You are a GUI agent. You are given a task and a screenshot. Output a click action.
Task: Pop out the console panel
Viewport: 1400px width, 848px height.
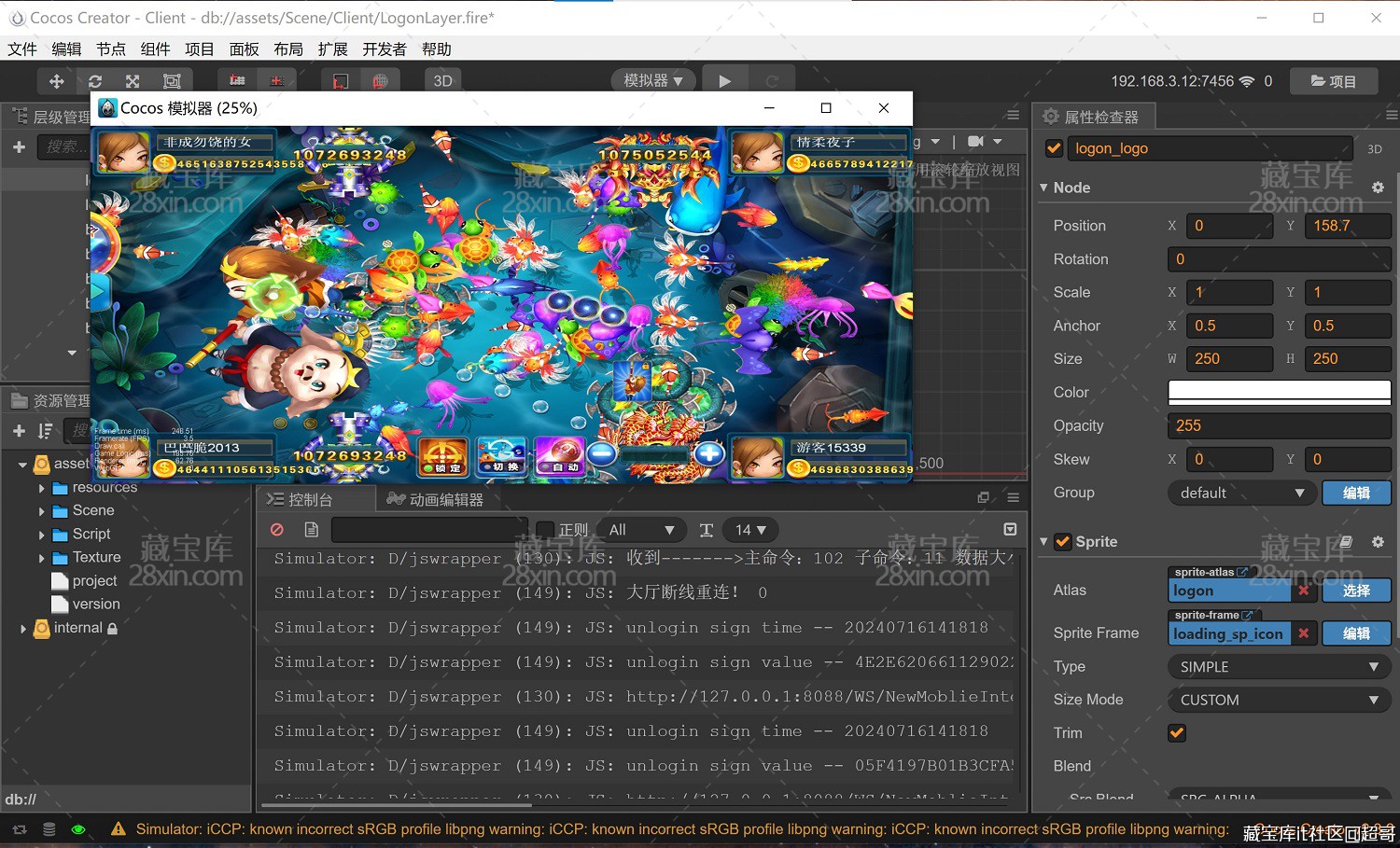pyautogui.click(x=983, y=498)
